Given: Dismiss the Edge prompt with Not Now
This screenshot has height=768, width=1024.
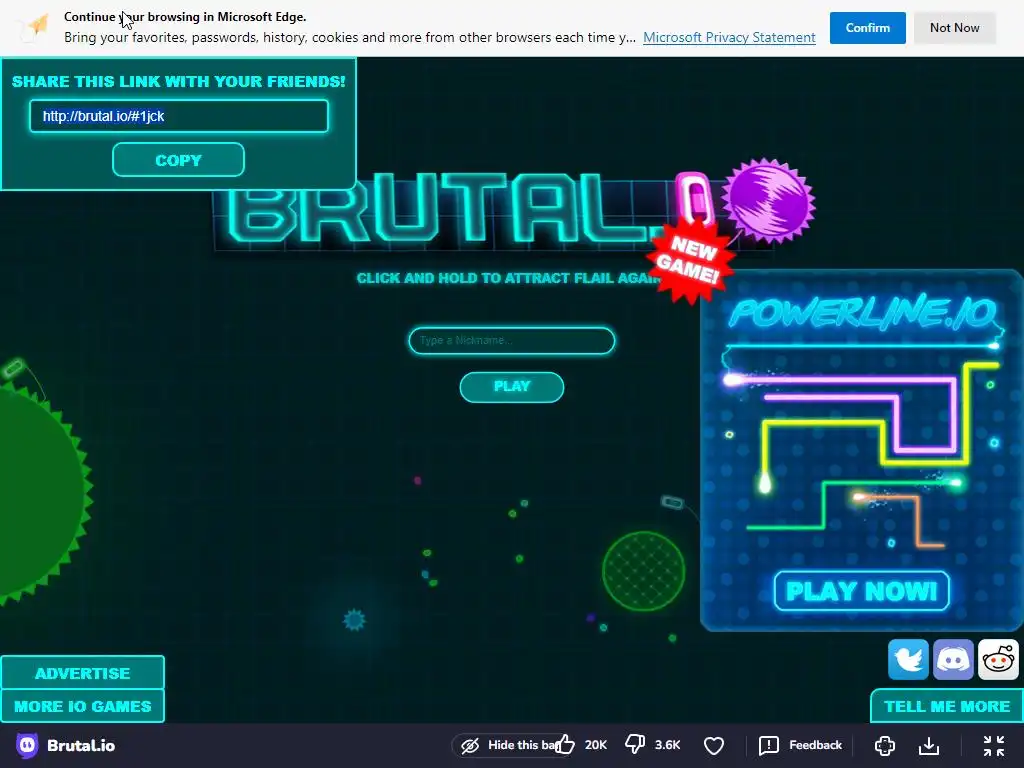Looking at the screenshot, I should tap(954, 27).
